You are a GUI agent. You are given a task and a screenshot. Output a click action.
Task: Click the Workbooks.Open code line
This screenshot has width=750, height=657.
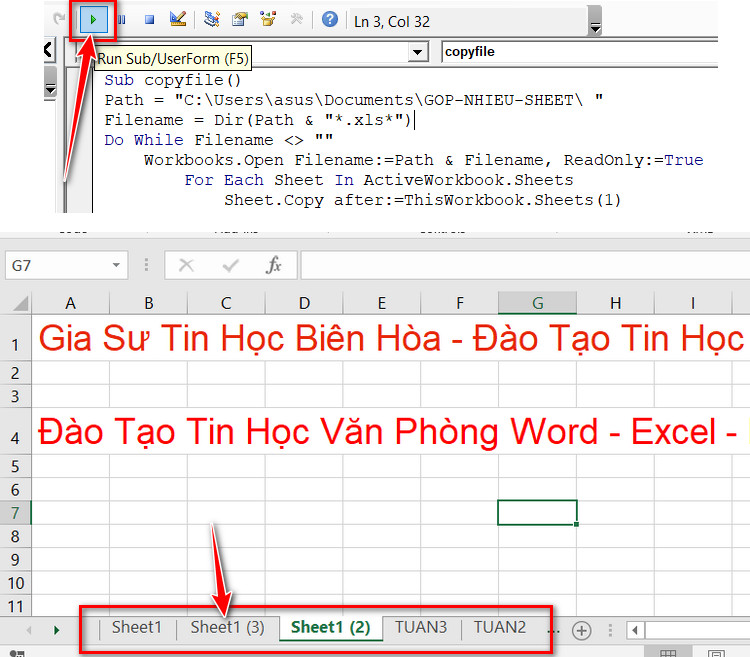click(424, 160)
